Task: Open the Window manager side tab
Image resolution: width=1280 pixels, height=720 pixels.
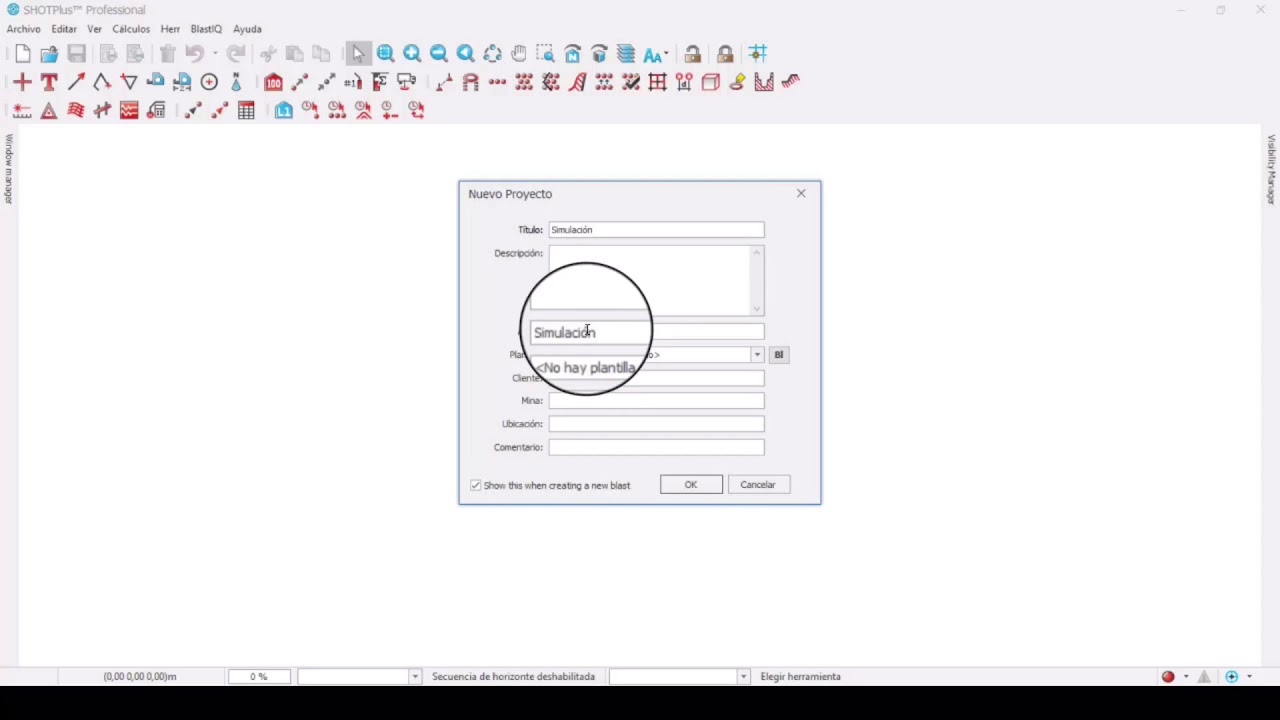Action: coord(8,169)
